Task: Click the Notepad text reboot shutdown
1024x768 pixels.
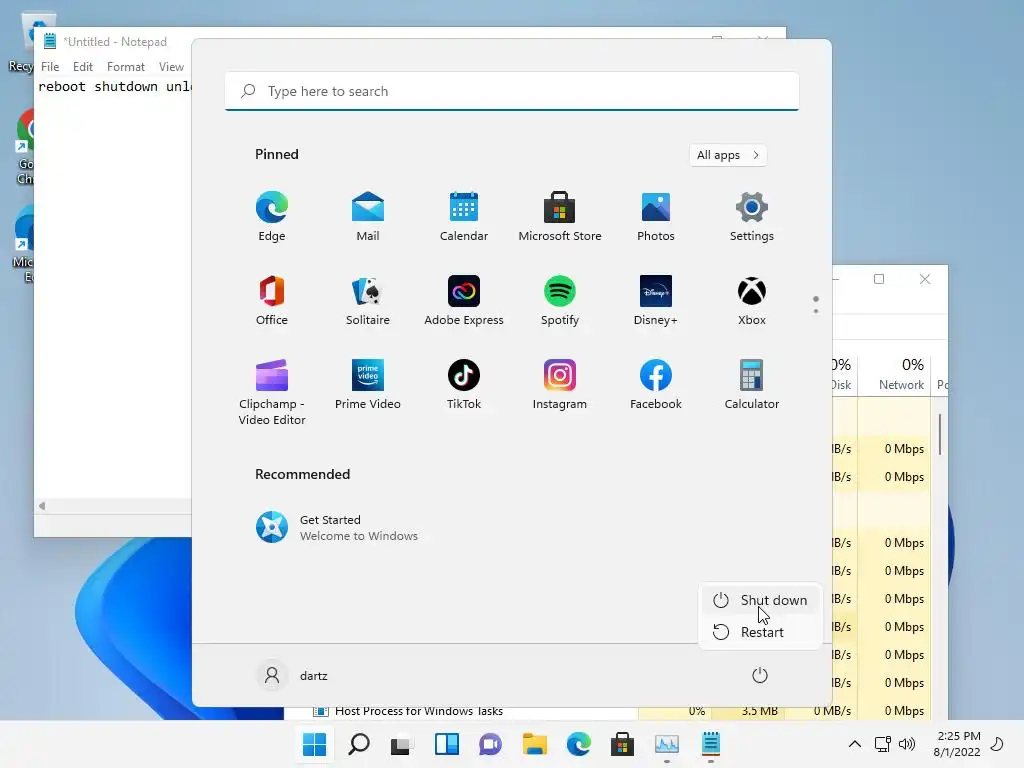Action: [x=98, y=86]
